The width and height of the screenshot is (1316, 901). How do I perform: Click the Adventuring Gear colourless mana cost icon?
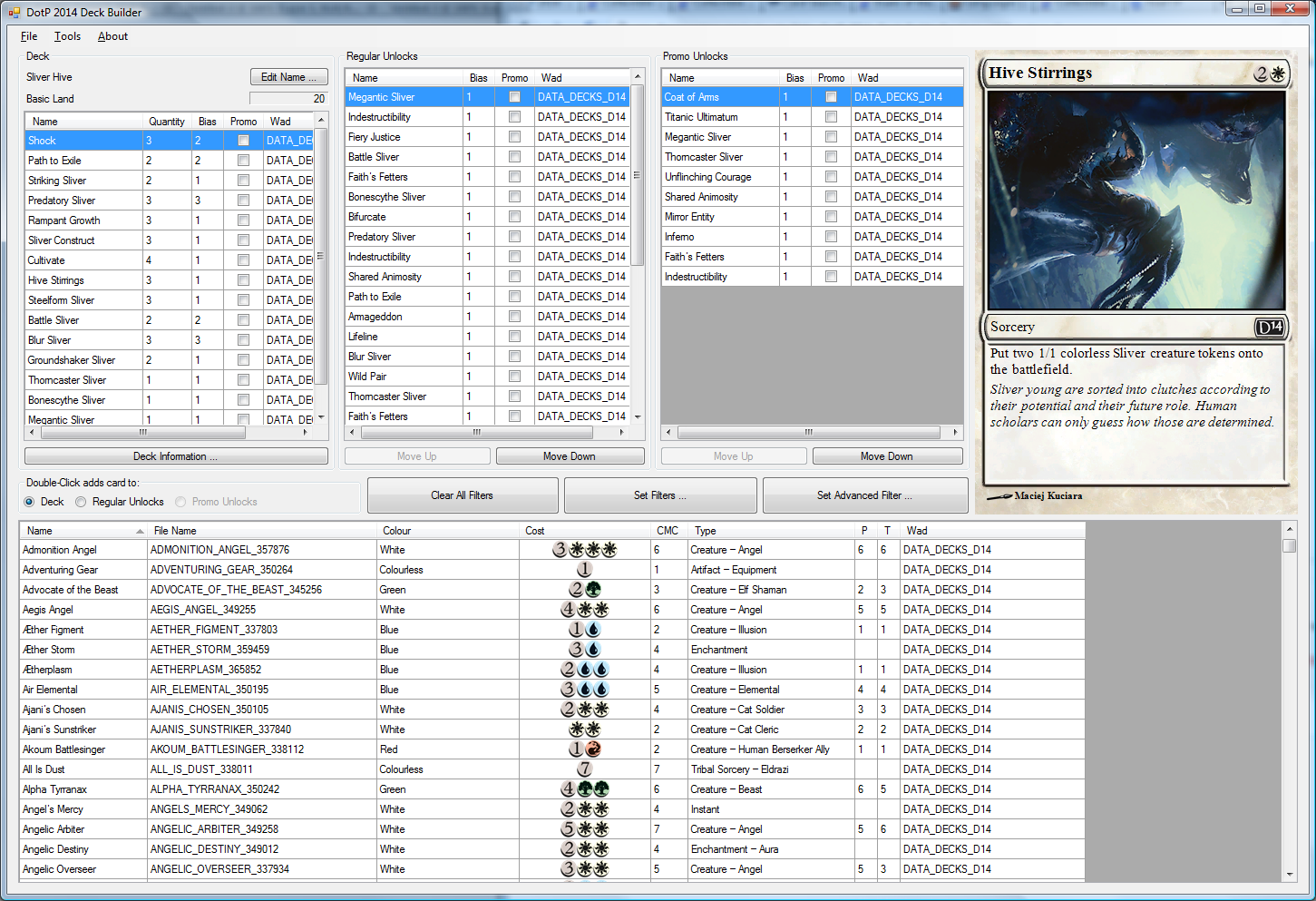584,570
